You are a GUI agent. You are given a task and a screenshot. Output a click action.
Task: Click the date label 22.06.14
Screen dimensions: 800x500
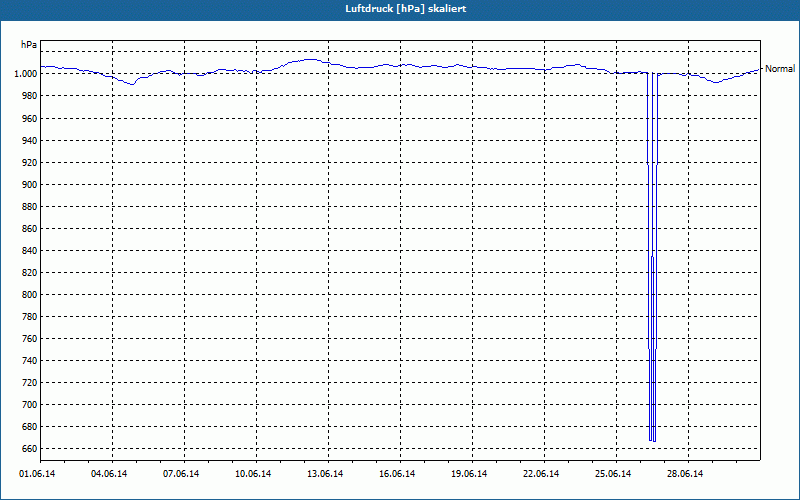point(541,474)
